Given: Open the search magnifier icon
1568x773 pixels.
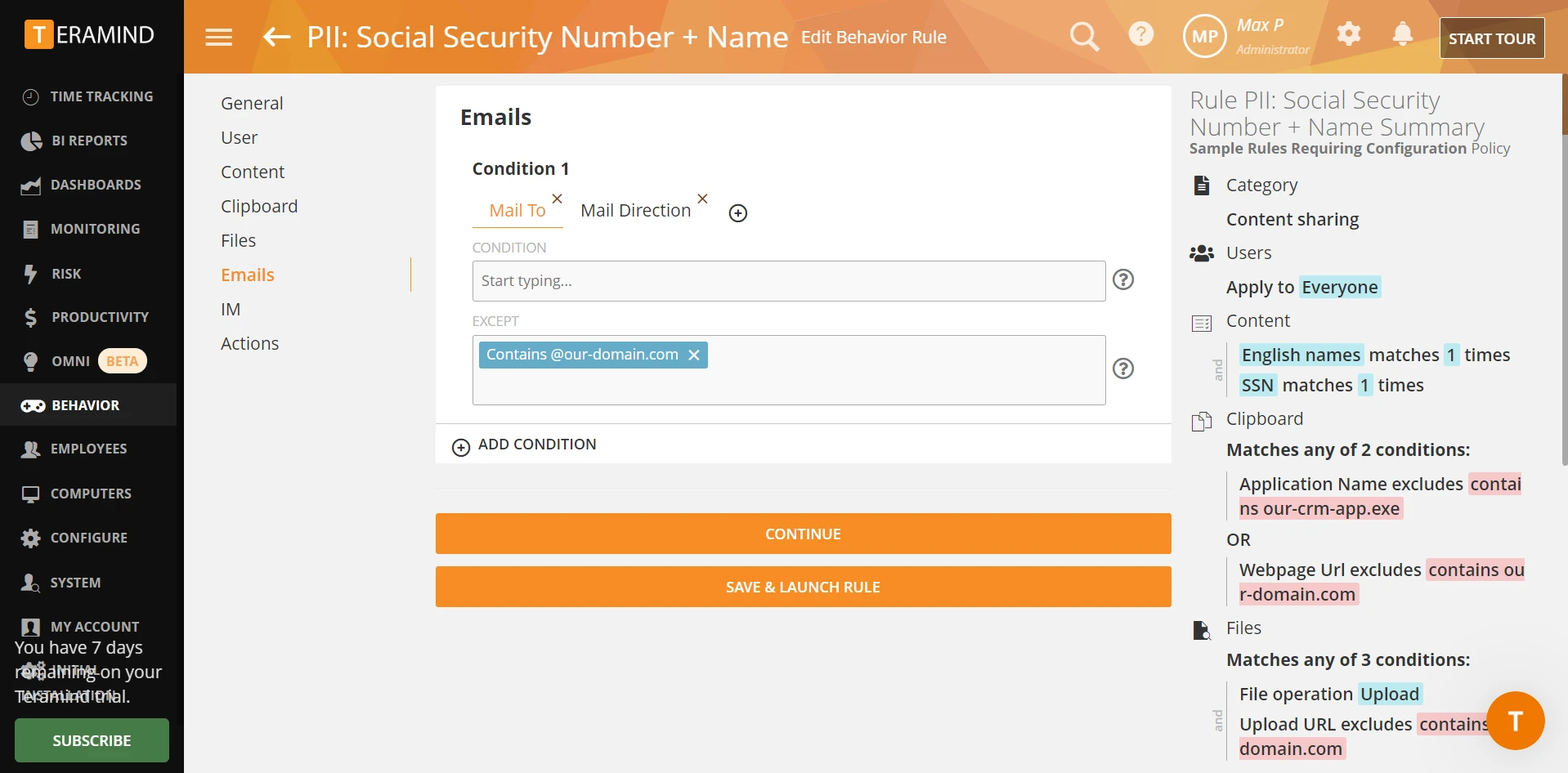Looking at the screenshot, I should [1084, 36].
